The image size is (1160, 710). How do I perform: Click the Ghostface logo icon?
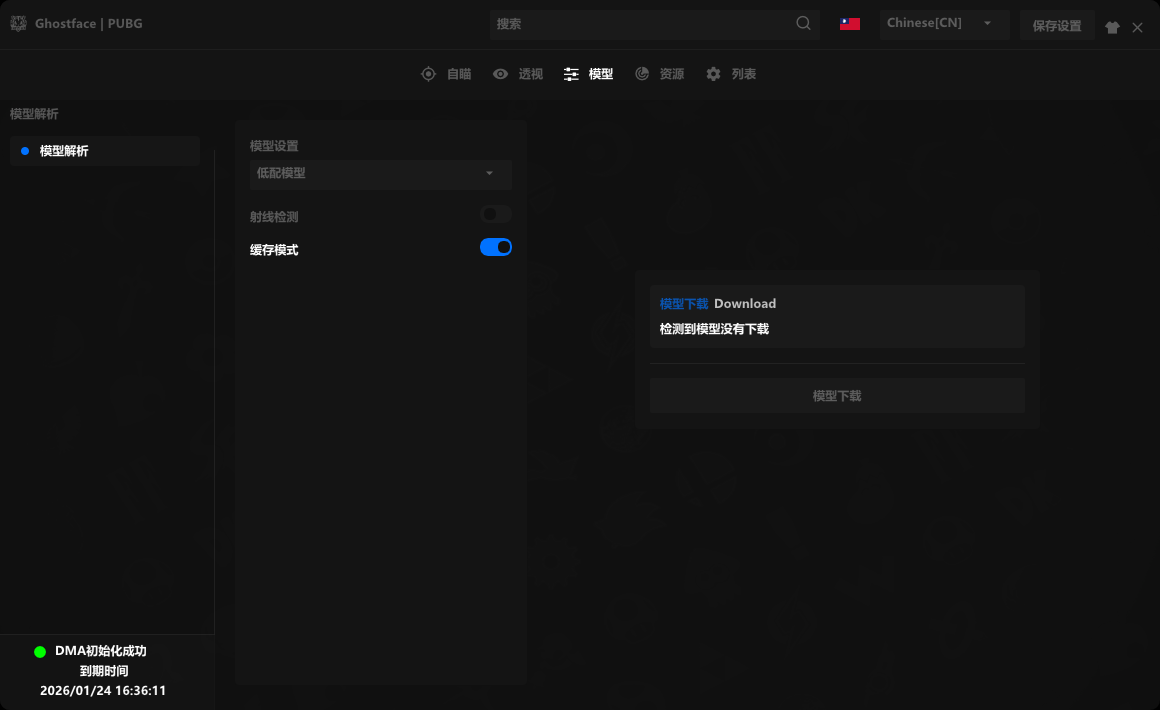tap(18, 23)
